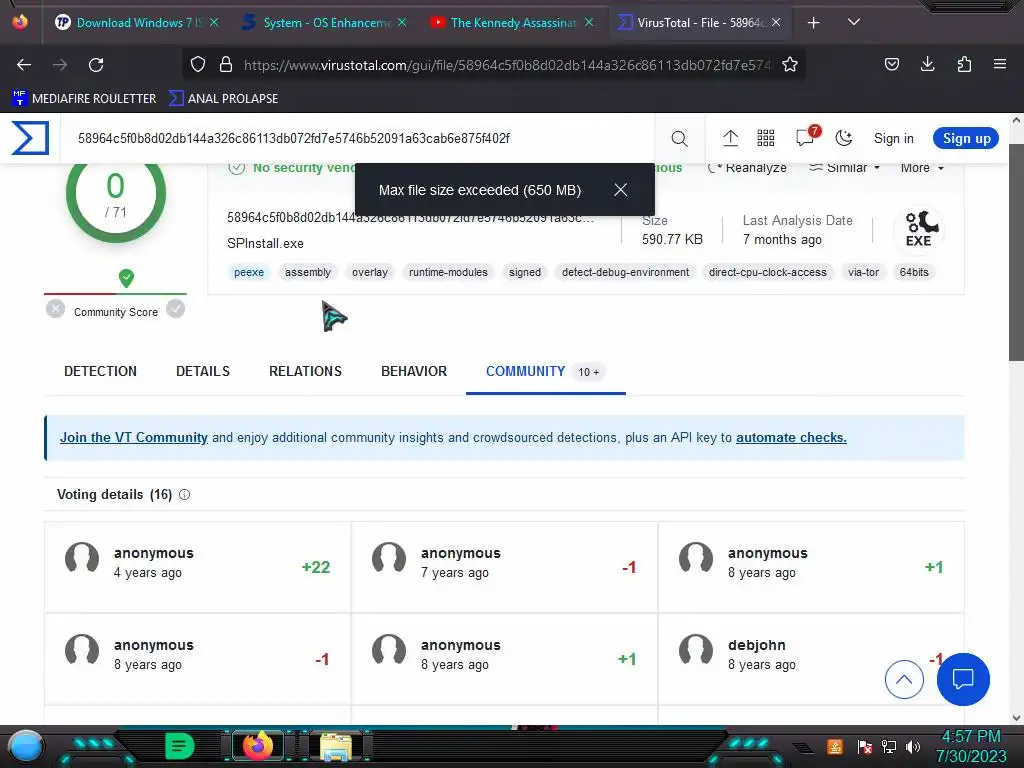
Task: Click the detect-debug-environment tag
Action: [625, 272]
